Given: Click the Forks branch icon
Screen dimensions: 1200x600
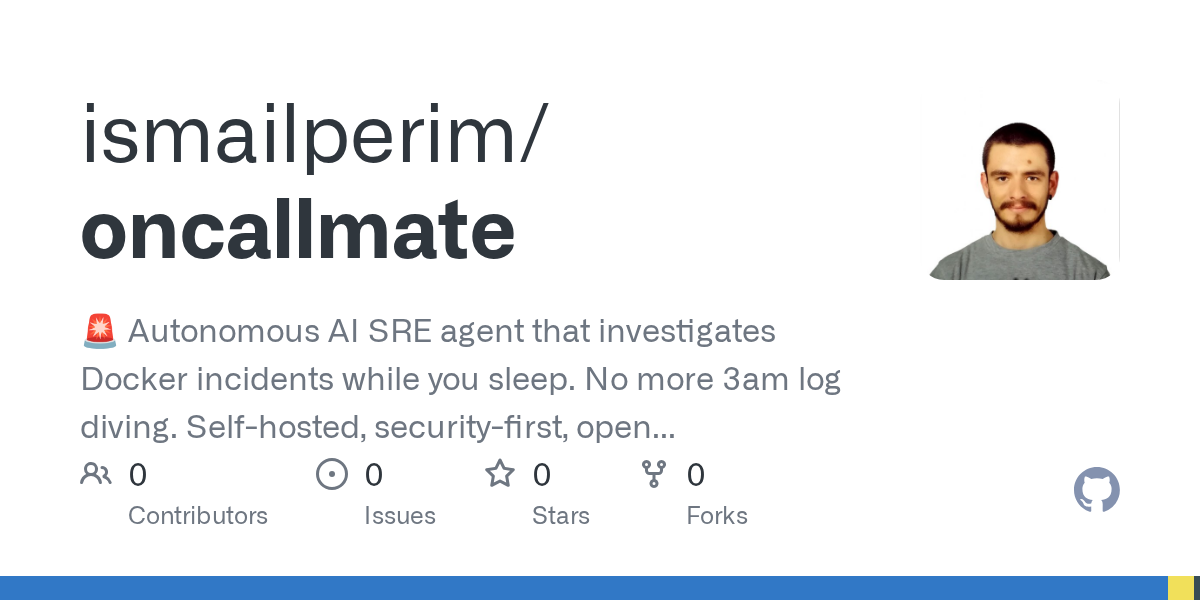Looking at the screenshot, I should [654, 474].
